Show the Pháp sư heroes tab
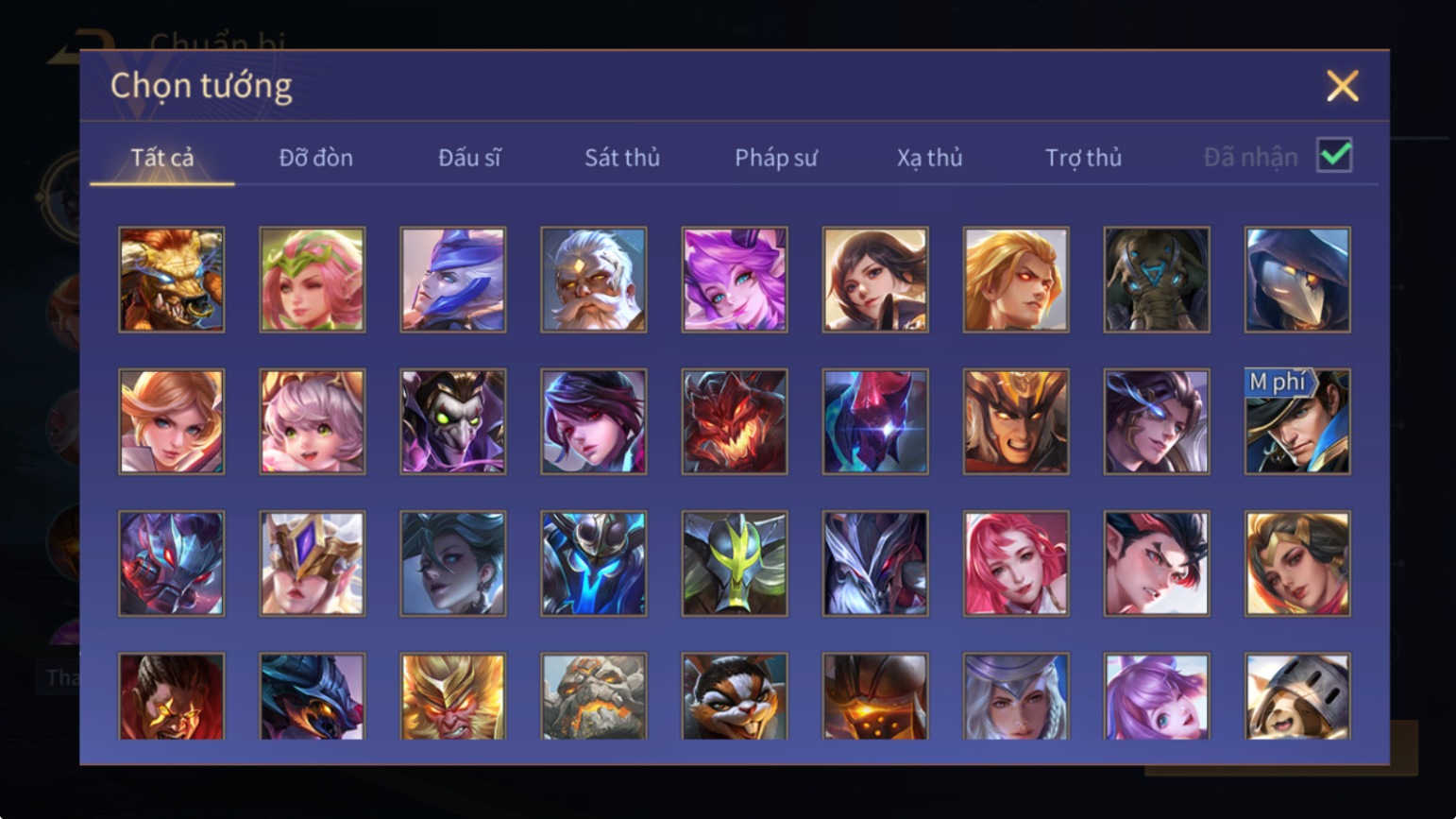1456x819 pixels. 776,158
